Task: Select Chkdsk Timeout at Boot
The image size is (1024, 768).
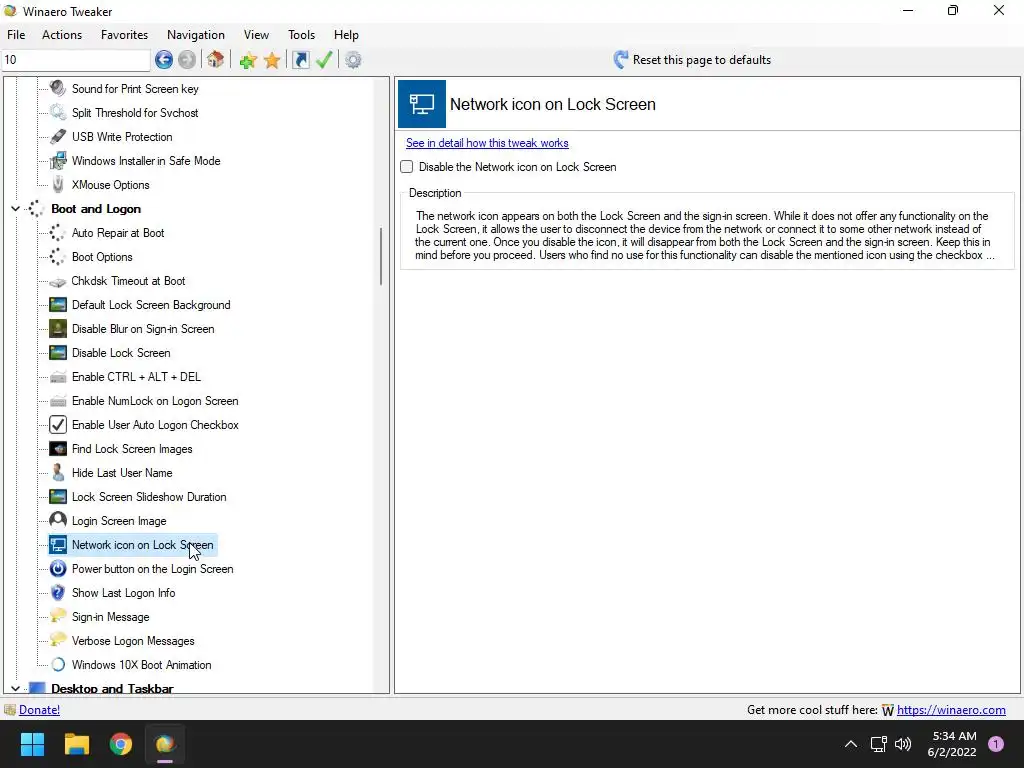Action: coord(129,281)
